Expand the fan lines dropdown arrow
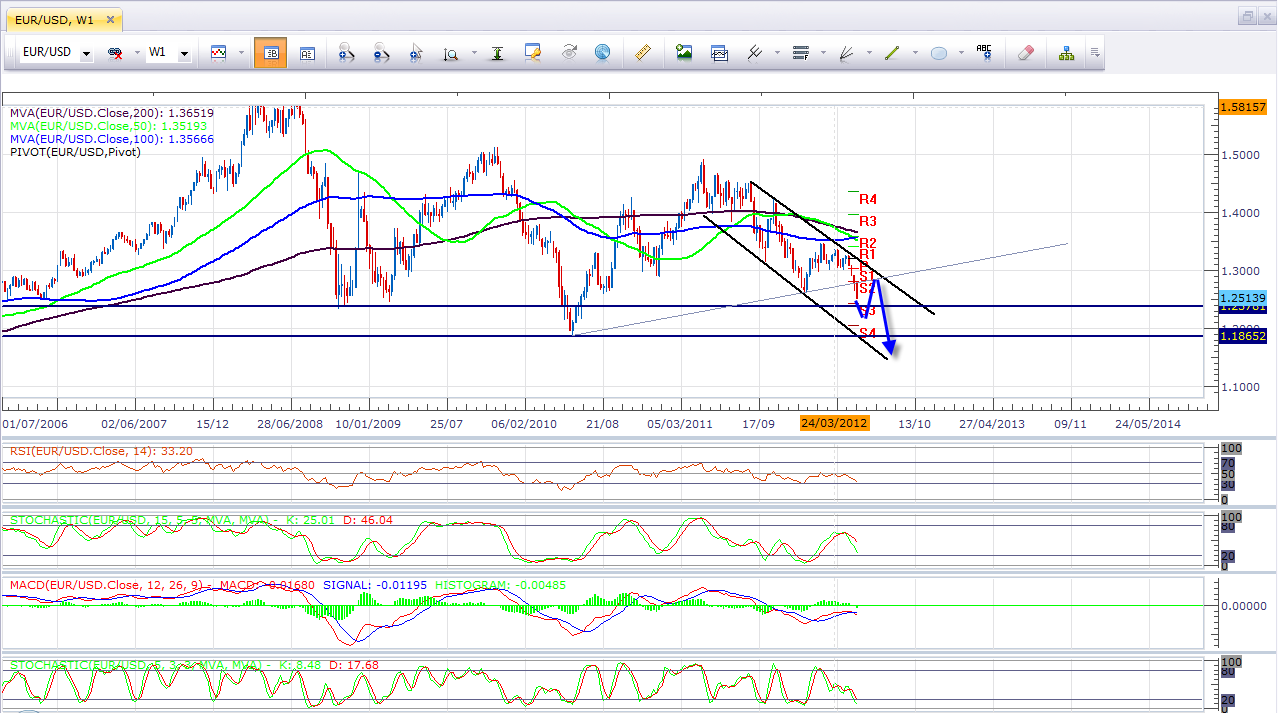The width and height of the screenshot is (1278, 713). point(867,53)
